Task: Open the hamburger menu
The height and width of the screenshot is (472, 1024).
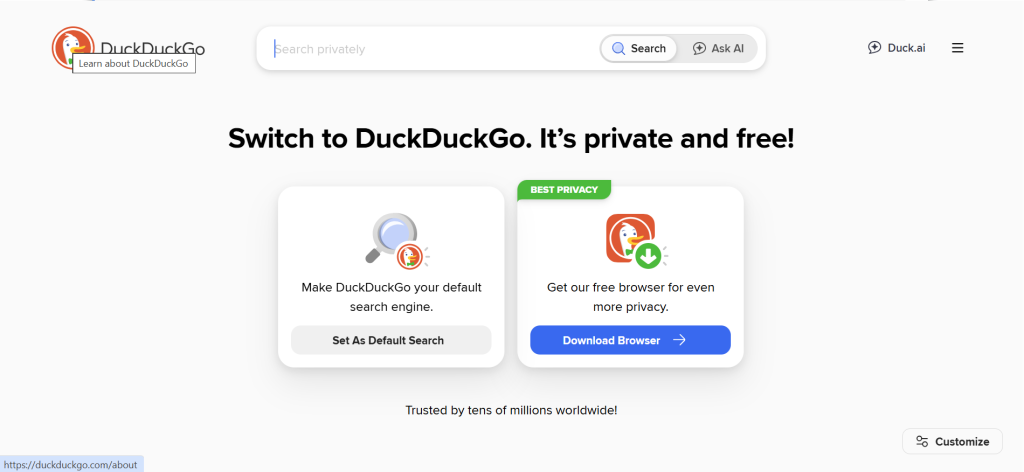Action: click(957, 48)
